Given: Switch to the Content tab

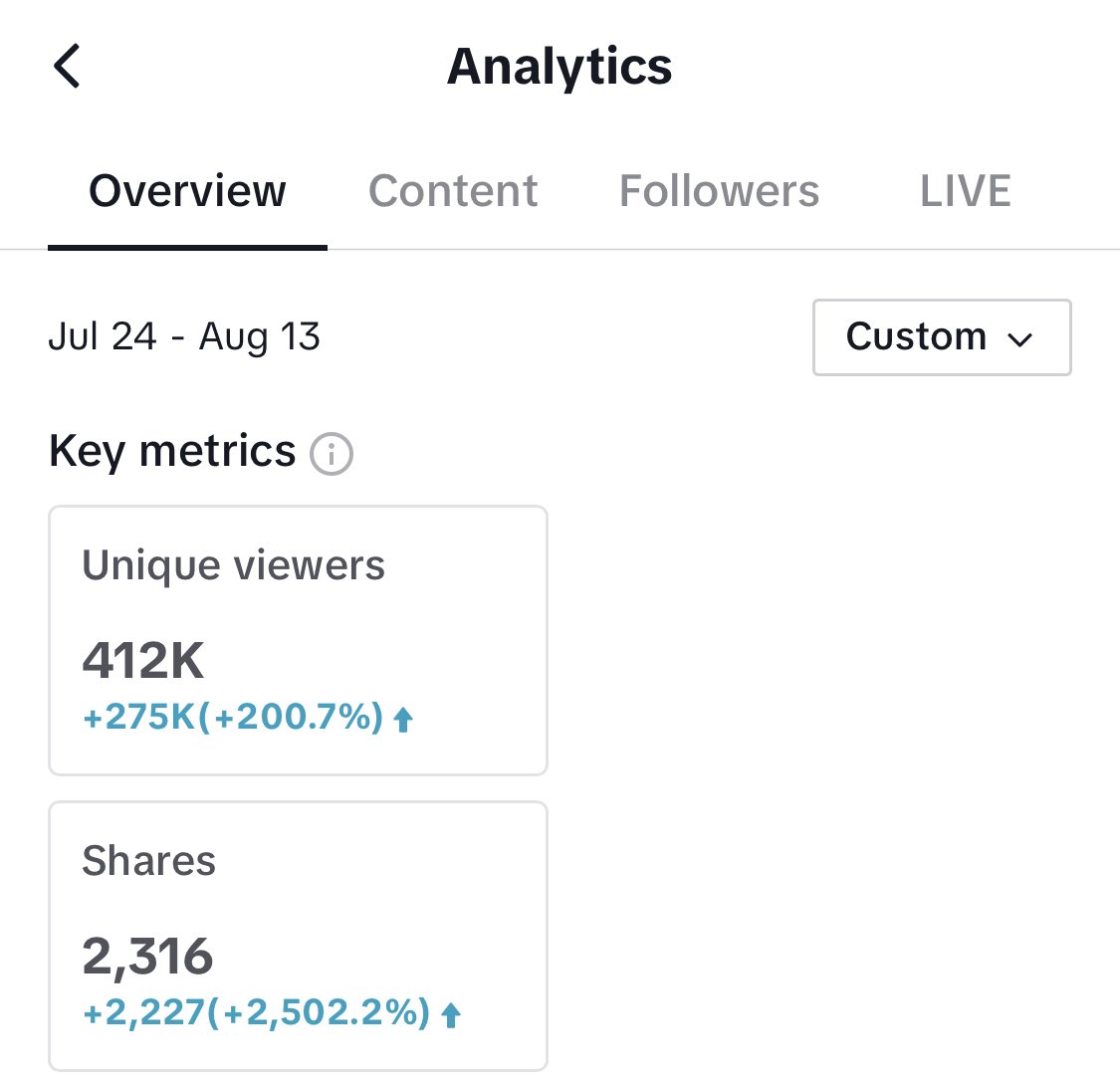Looking at the screenshot, I should (x=453, y=191).
